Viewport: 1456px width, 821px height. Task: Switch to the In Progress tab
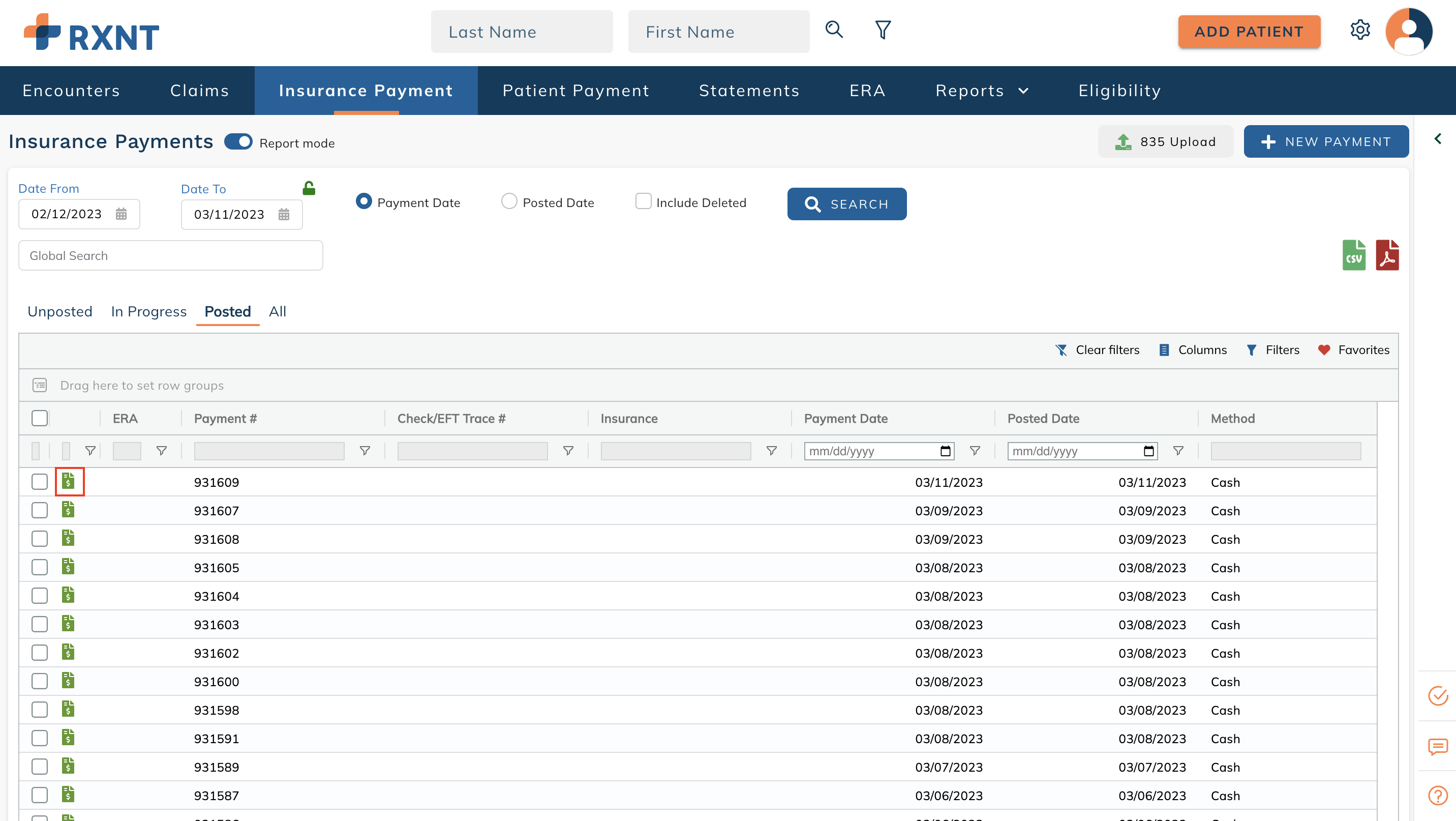tap(148, 311)
